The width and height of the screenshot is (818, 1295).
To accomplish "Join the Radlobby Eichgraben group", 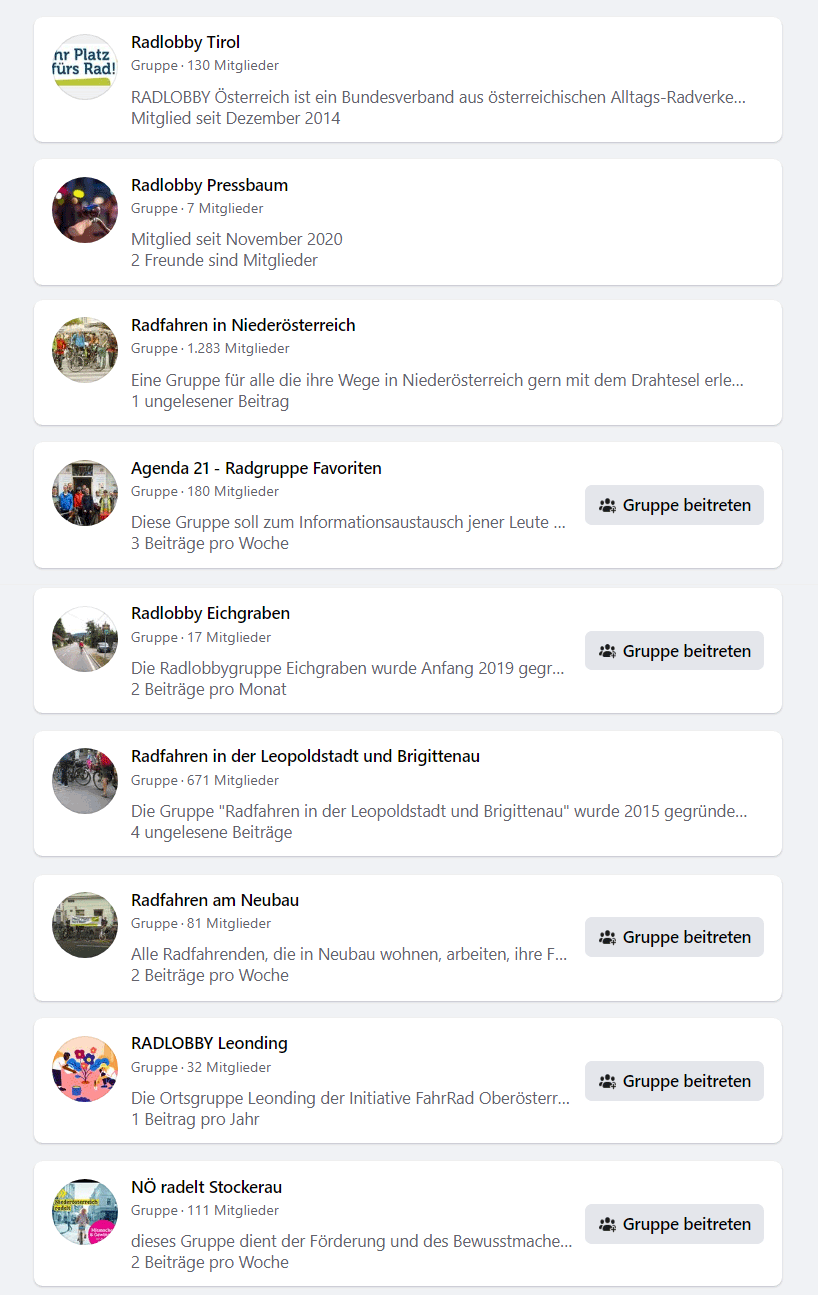I will [674, 651].
